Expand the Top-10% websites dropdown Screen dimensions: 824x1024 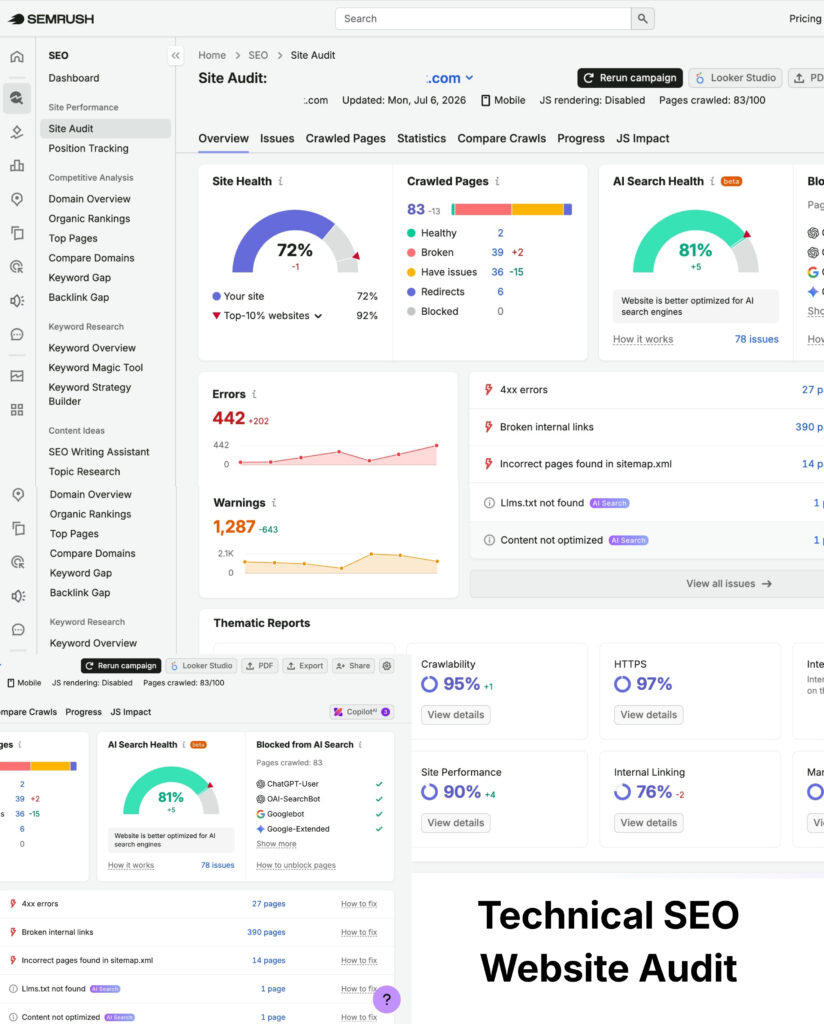pos(318,316)
